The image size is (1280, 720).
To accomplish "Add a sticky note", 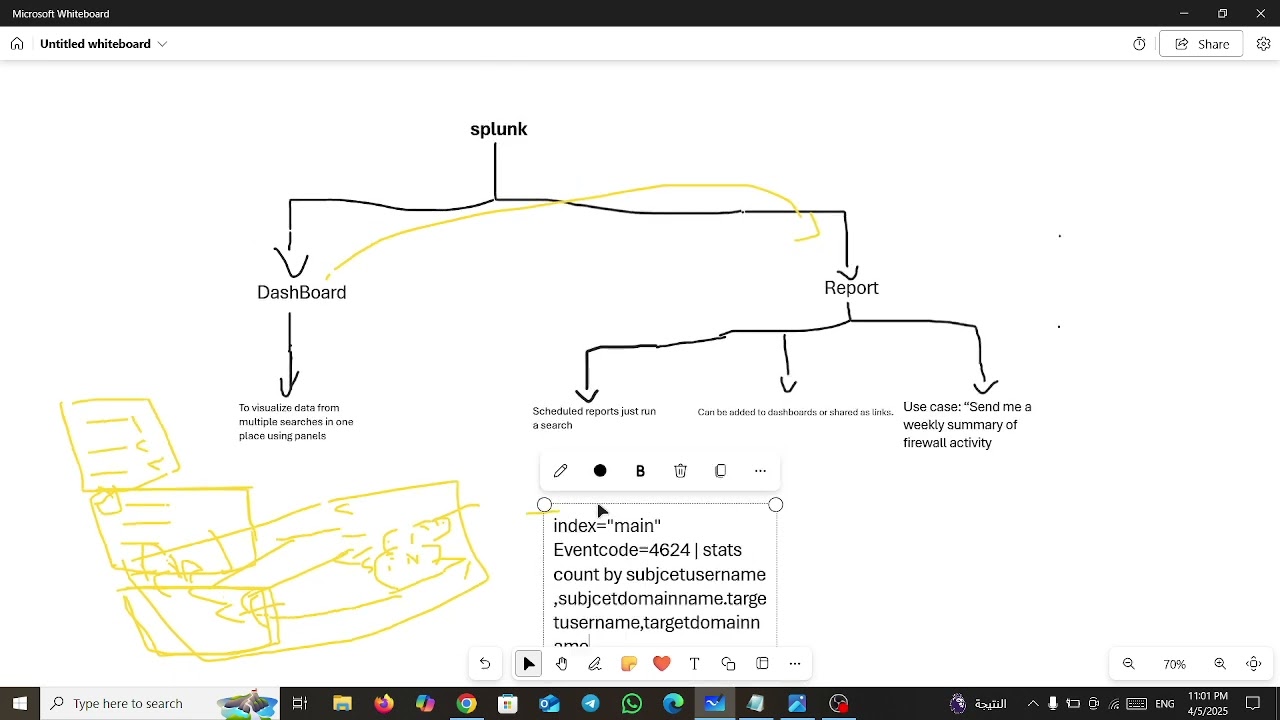I will pyautogui.click(x=629, y=664).
